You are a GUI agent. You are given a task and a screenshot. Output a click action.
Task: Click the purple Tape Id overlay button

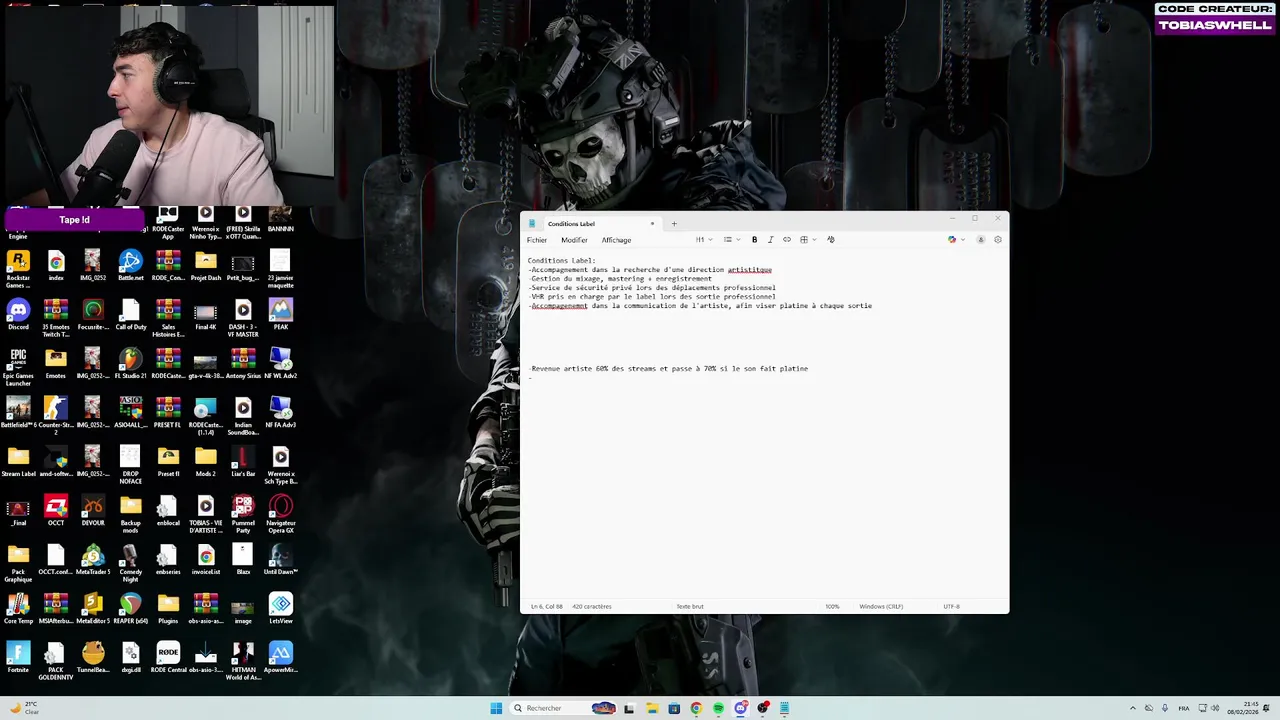click(74, 220)
